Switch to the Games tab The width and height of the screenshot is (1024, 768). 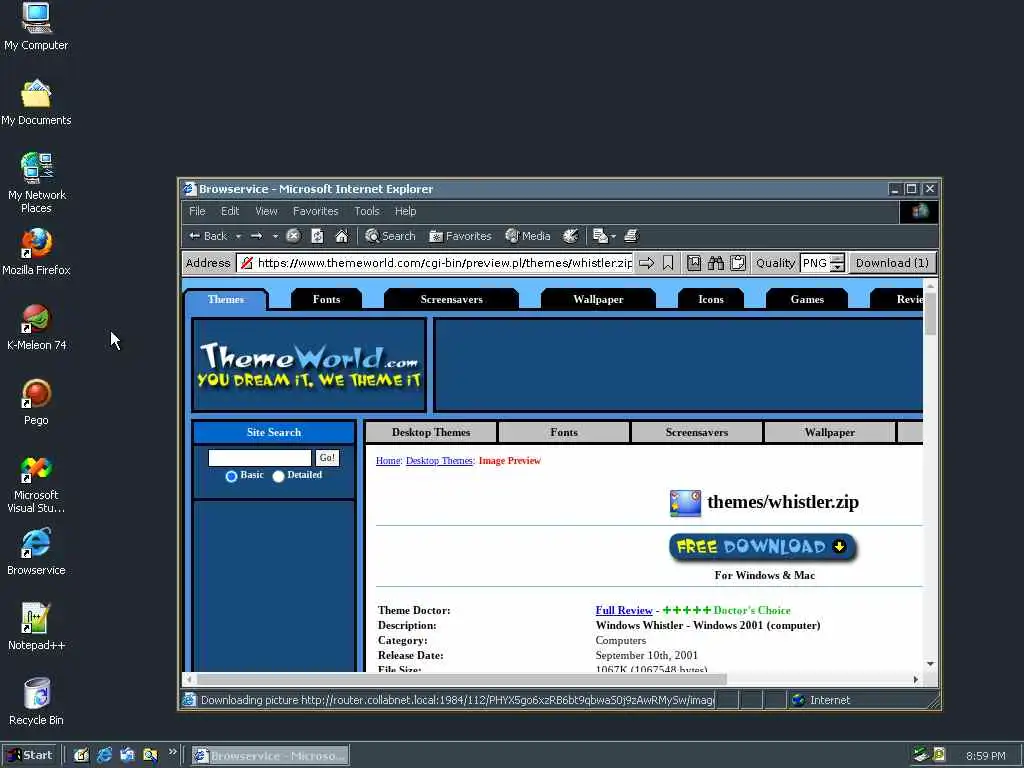click(807, 299)
